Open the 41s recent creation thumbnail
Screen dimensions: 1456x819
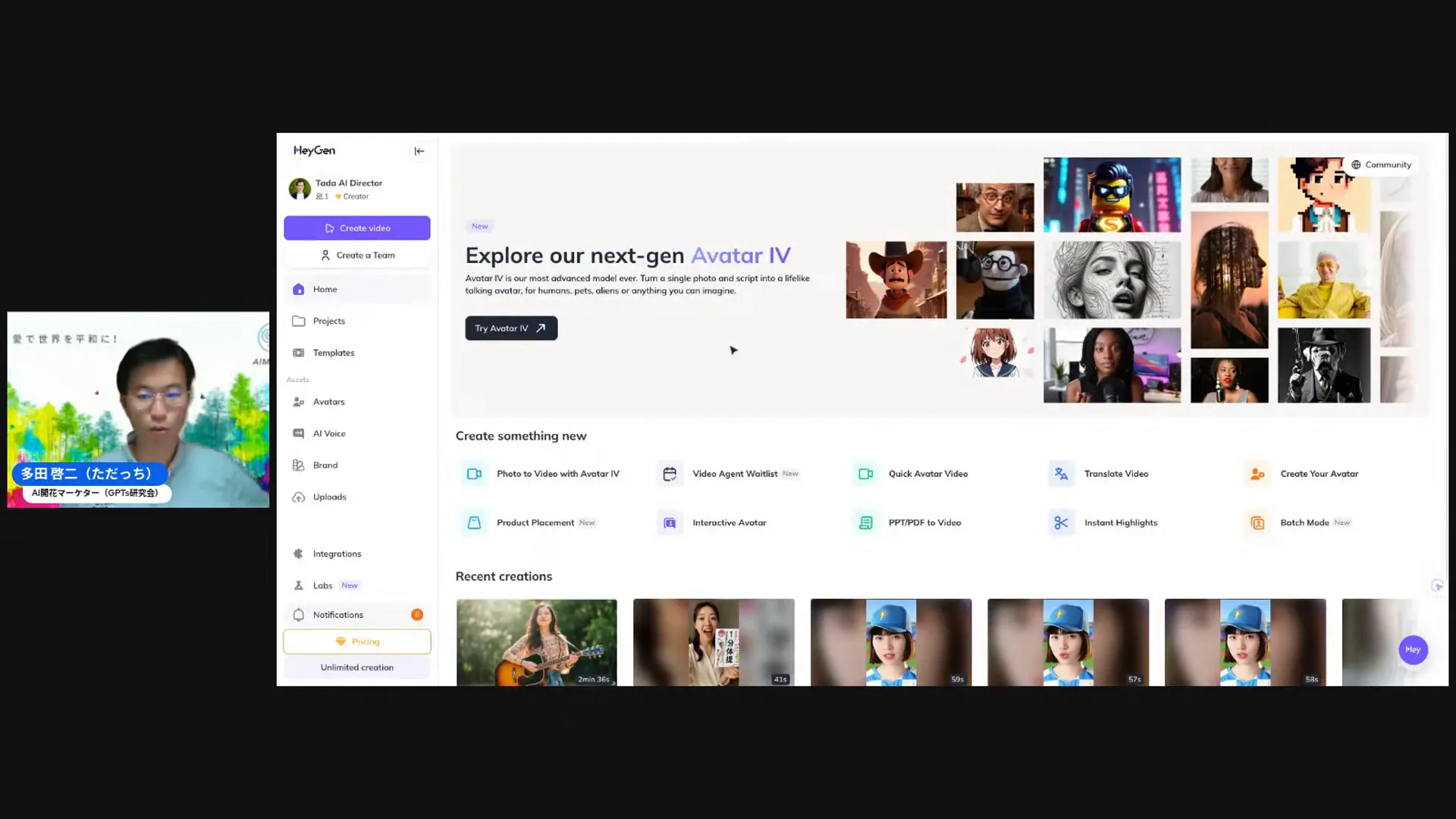(714, 642)
